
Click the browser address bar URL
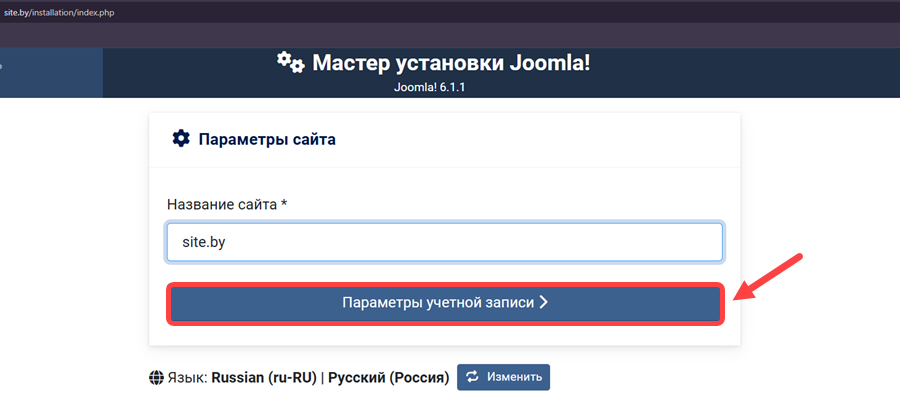pyautogui.click(x=59, y=13)
